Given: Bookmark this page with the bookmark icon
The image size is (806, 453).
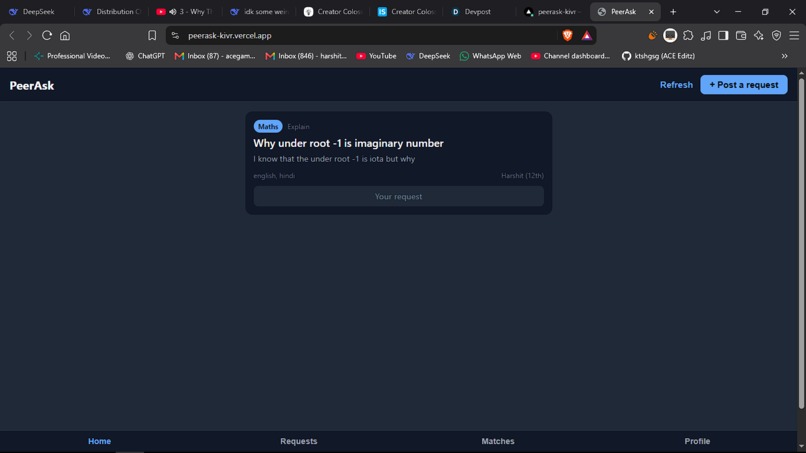Looking at the screenshot, I should [152, 35].
